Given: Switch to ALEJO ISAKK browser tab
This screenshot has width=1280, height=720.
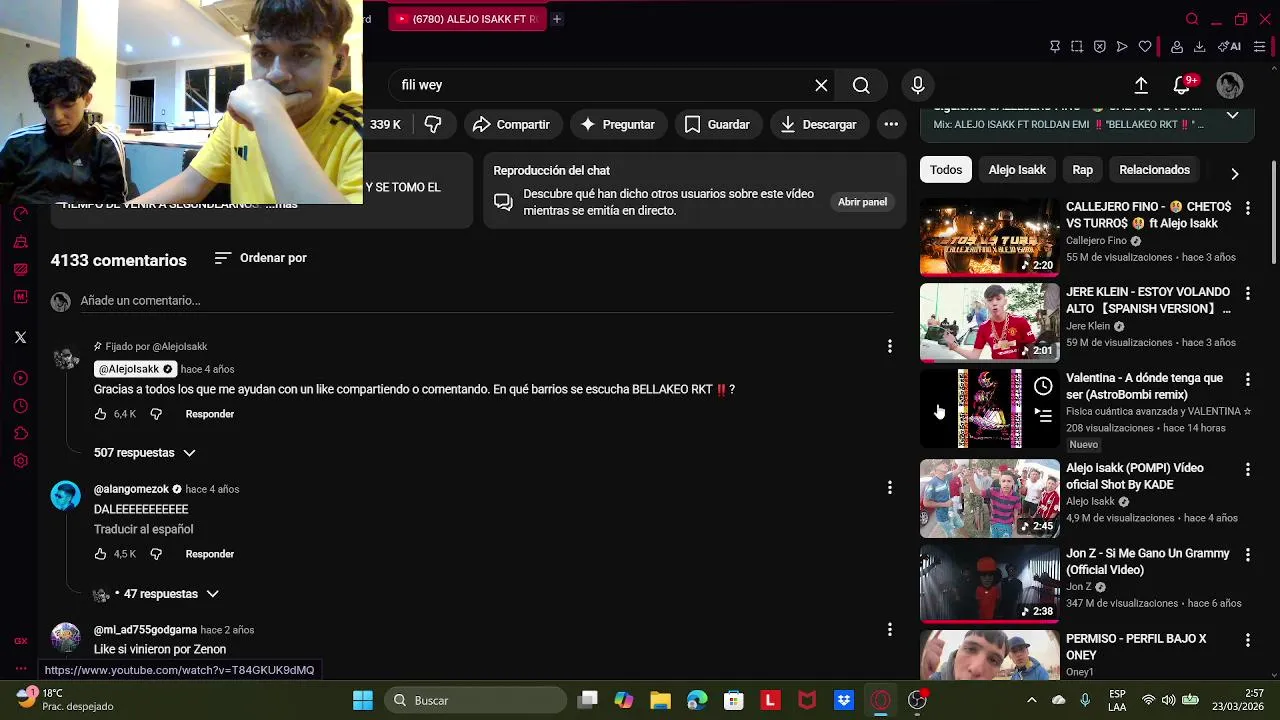Looking at the screenshot, I should click(x=467, y=19).
